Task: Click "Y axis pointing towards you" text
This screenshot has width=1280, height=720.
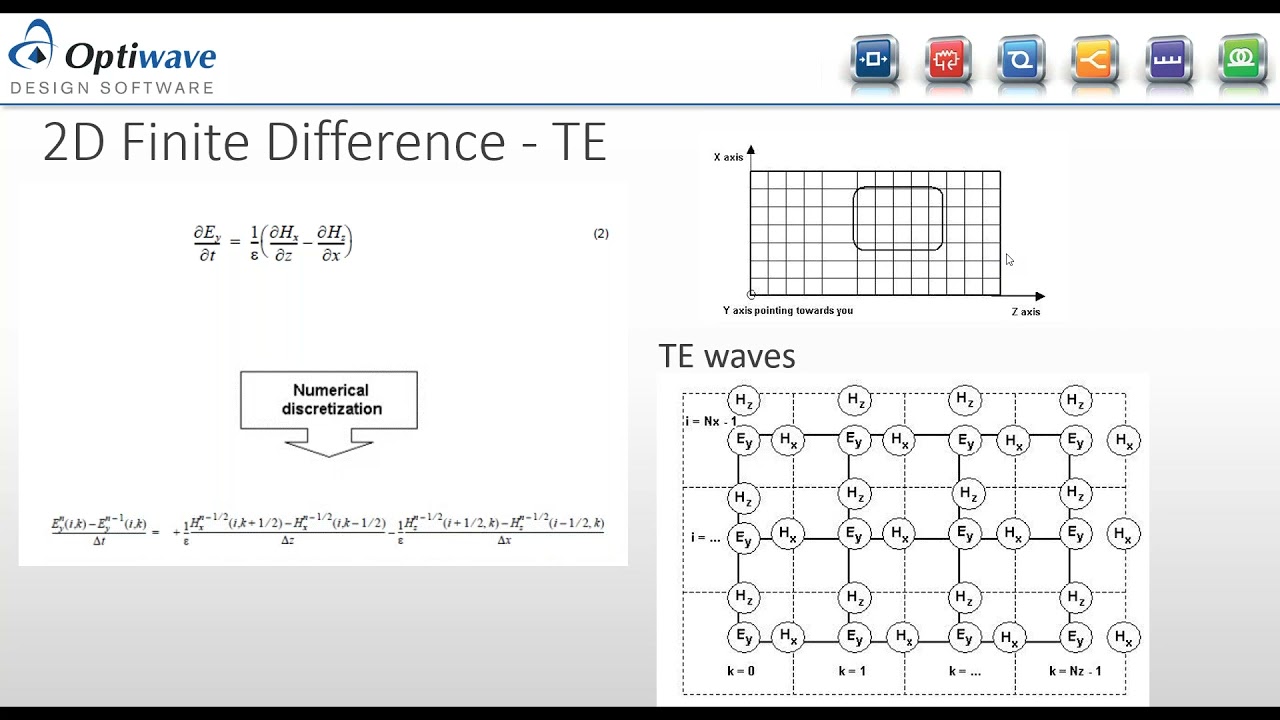Action: click(x=788, y=310)
